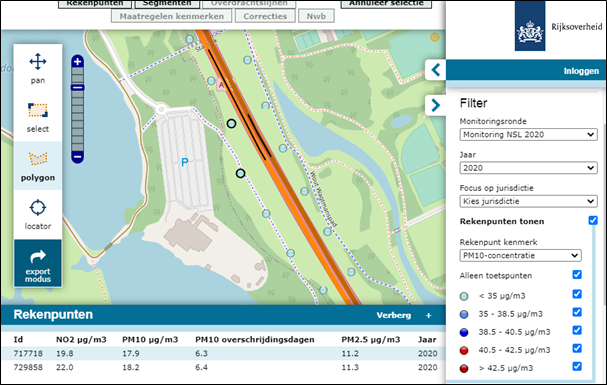The width and height of the screenshot is (607, 385).
Task: Click the Inloggen link
Action: pos(581,71)
